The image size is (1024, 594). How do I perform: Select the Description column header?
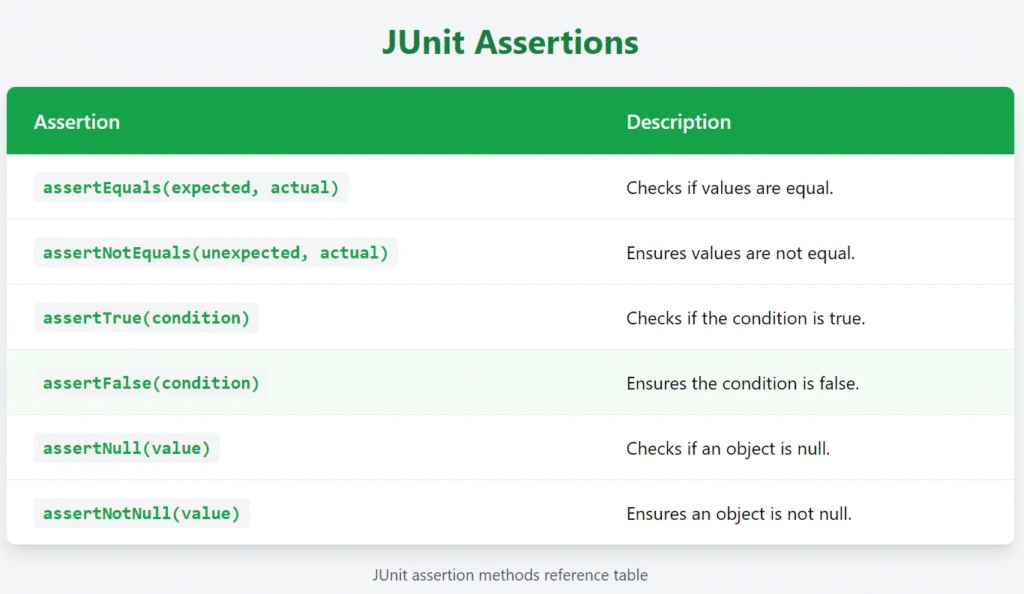tap(679, 122)
